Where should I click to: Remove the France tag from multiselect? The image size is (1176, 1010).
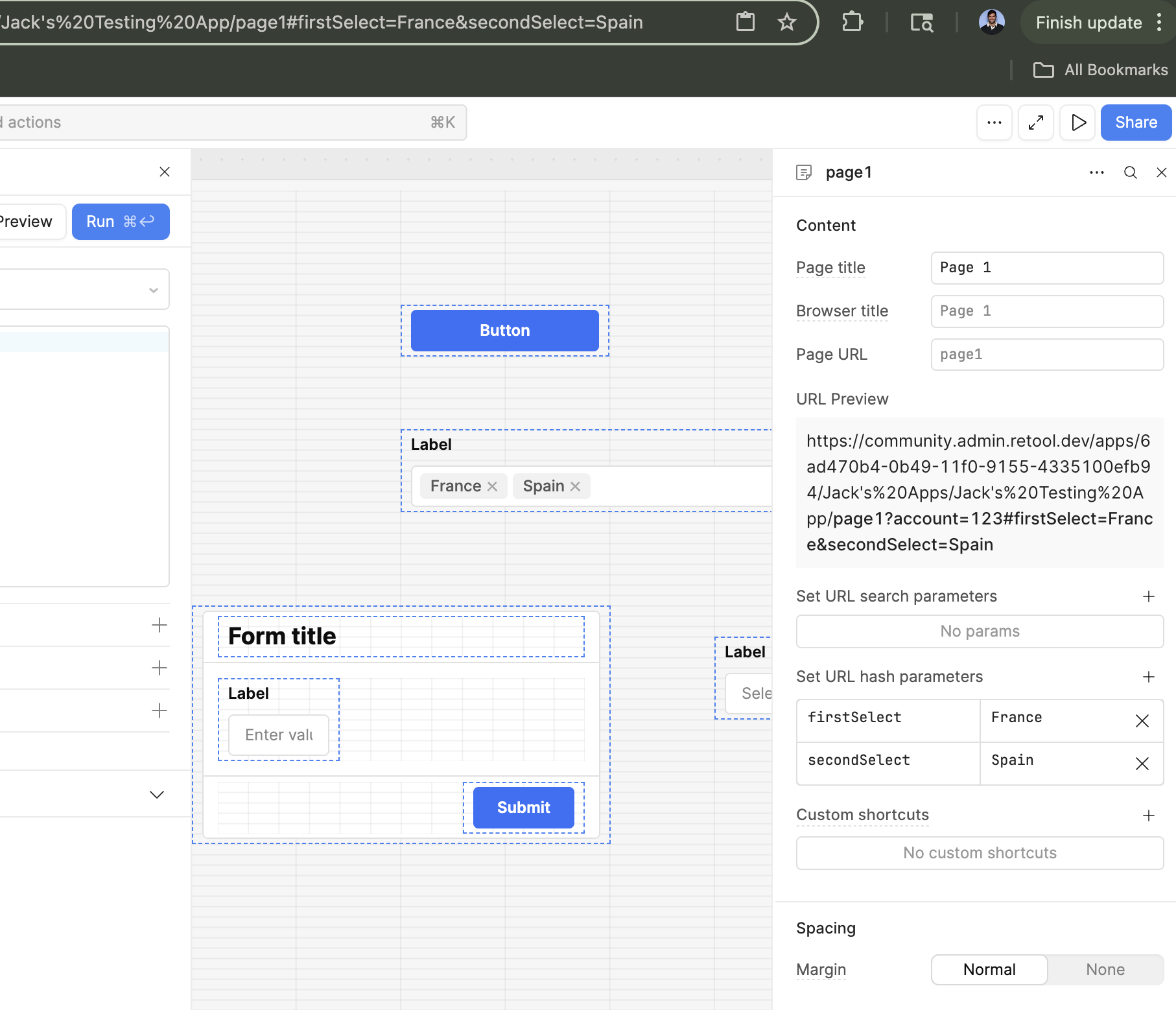point(492,486)
